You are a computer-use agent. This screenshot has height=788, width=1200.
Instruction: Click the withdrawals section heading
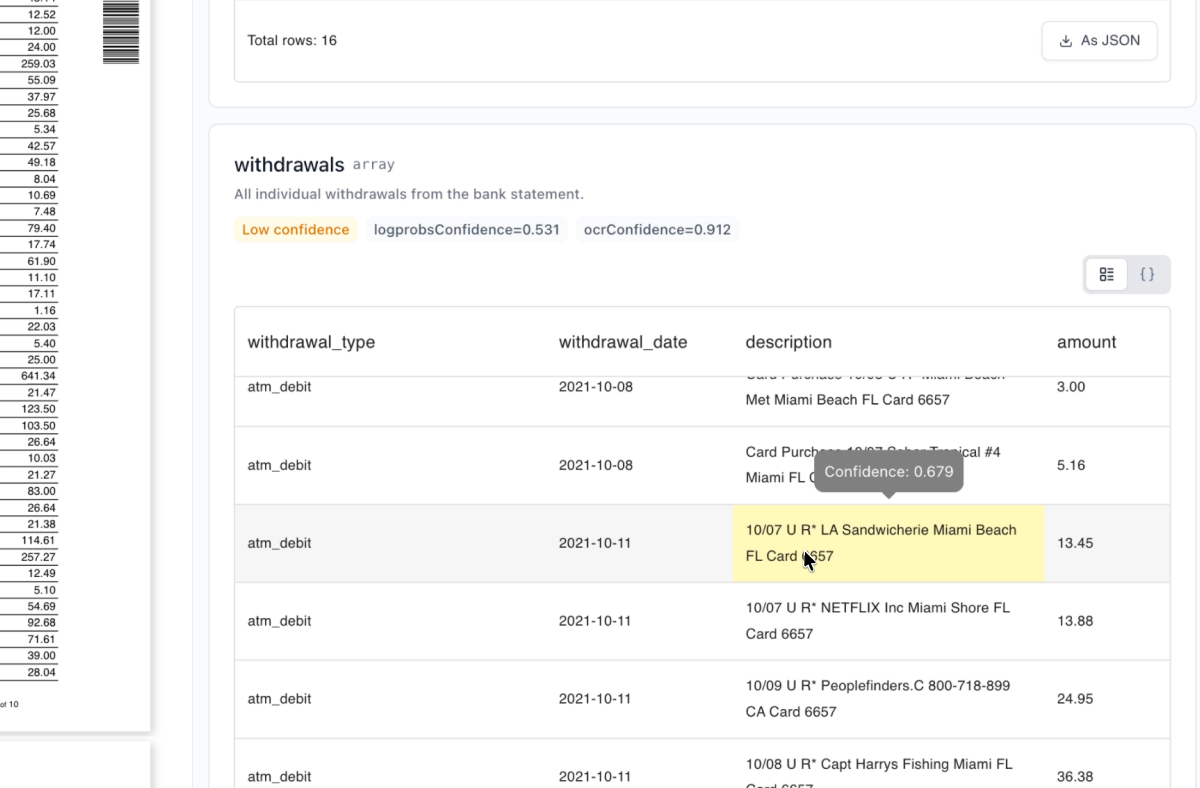289,165
